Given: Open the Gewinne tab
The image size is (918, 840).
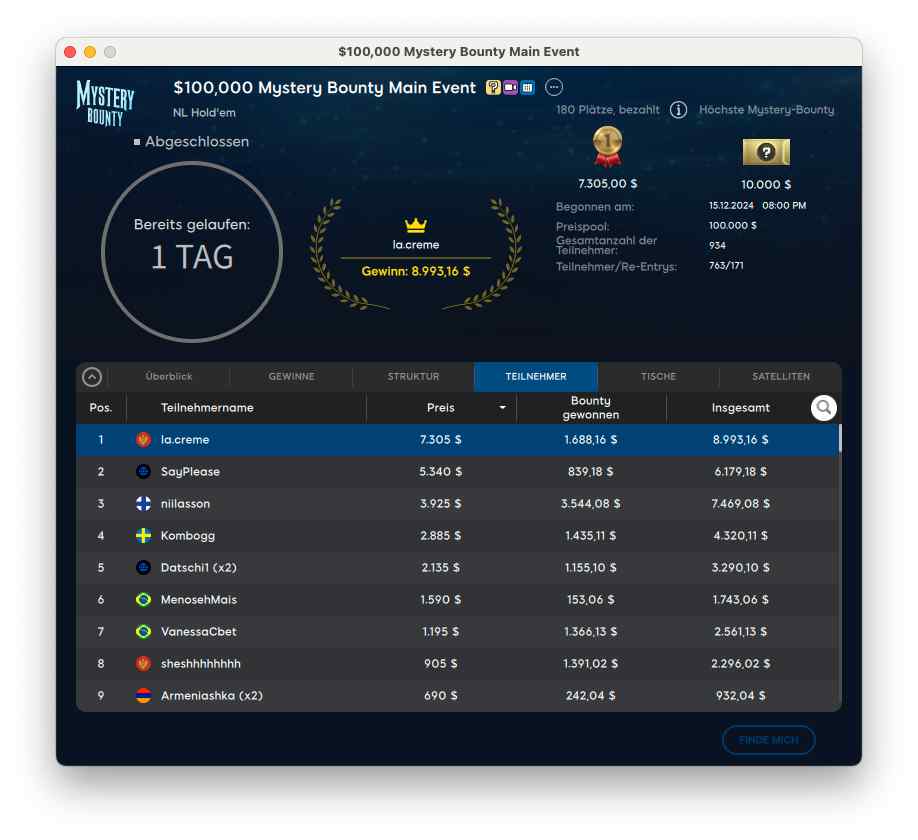Looking at the screenshot, I should pyautogui.click(x=291, y=377).
